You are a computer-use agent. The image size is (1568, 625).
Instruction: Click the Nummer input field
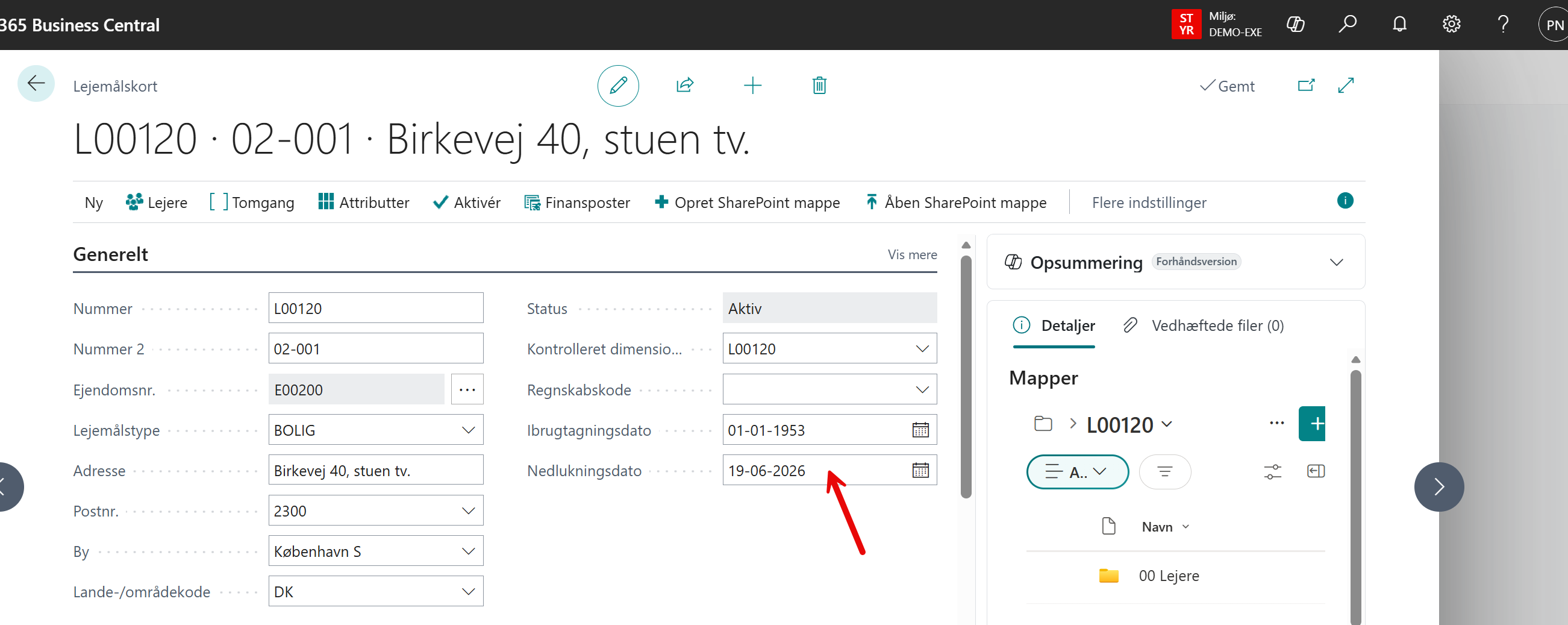coord(375,307)
